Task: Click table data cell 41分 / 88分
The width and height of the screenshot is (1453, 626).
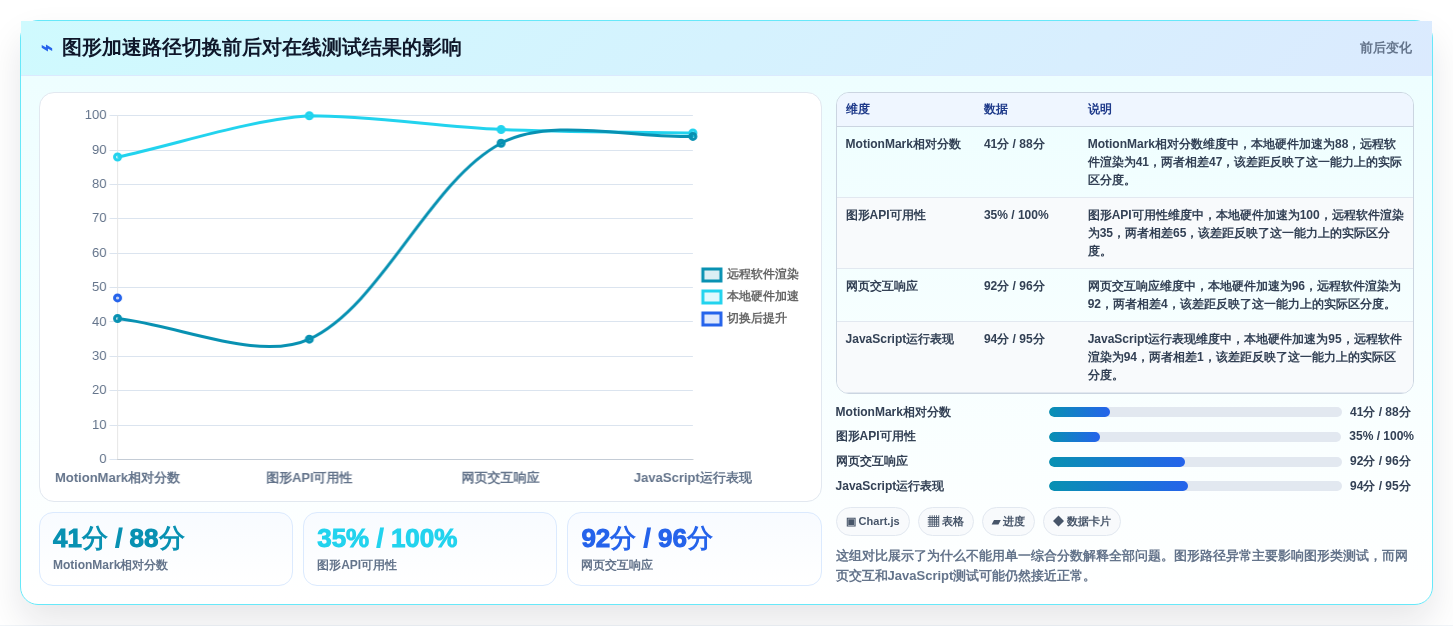Action: click(x=1014, y=144)
